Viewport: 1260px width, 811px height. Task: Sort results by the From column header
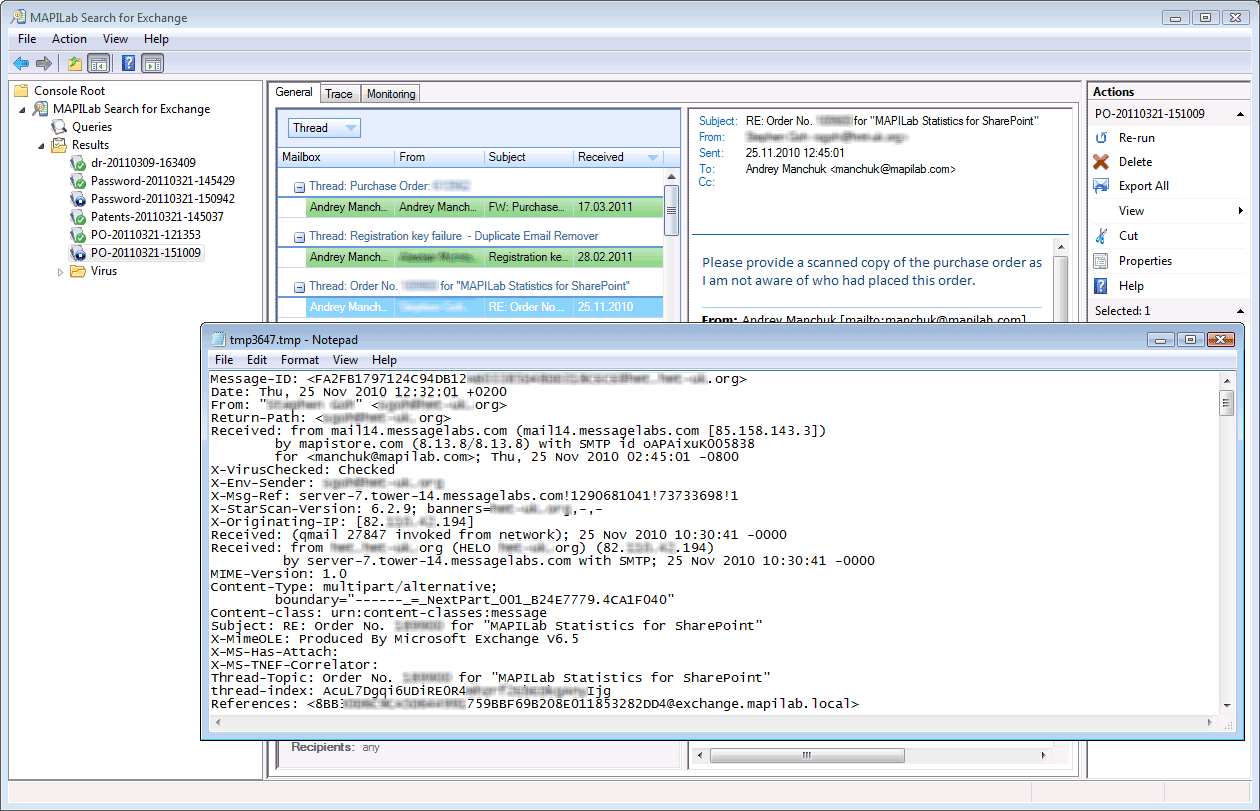[439, 157]
